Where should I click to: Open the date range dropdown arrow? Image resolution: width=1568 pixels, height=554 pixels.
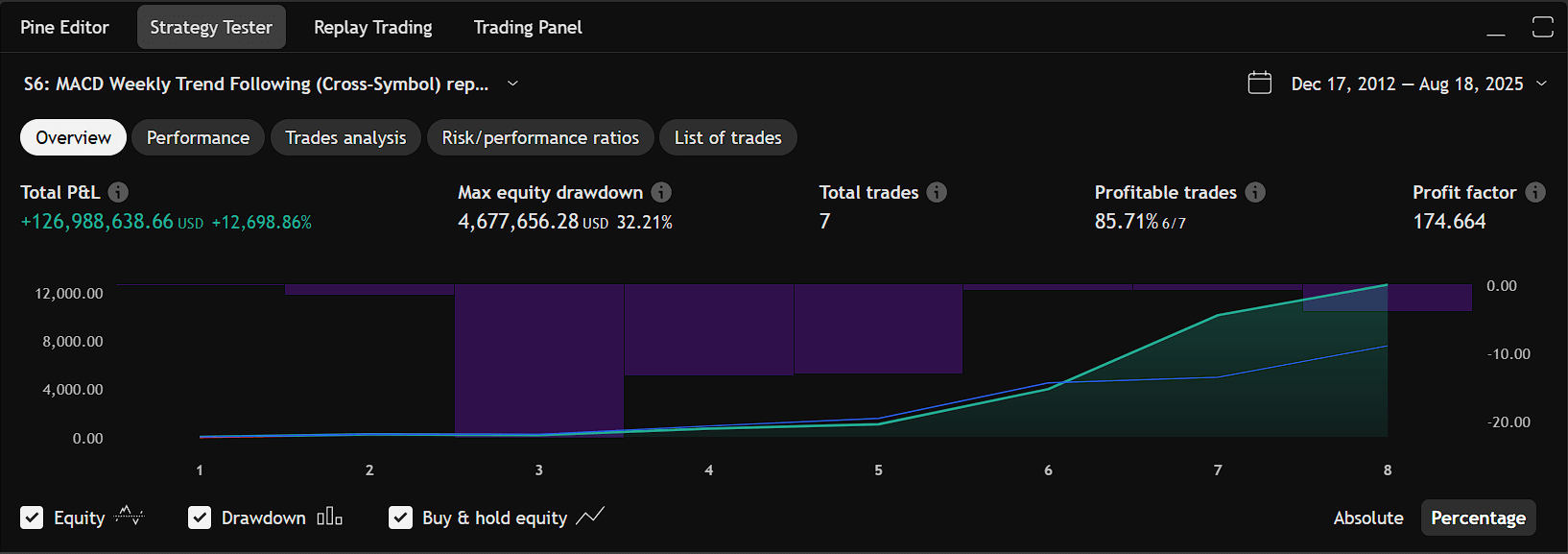point(1541,84)
